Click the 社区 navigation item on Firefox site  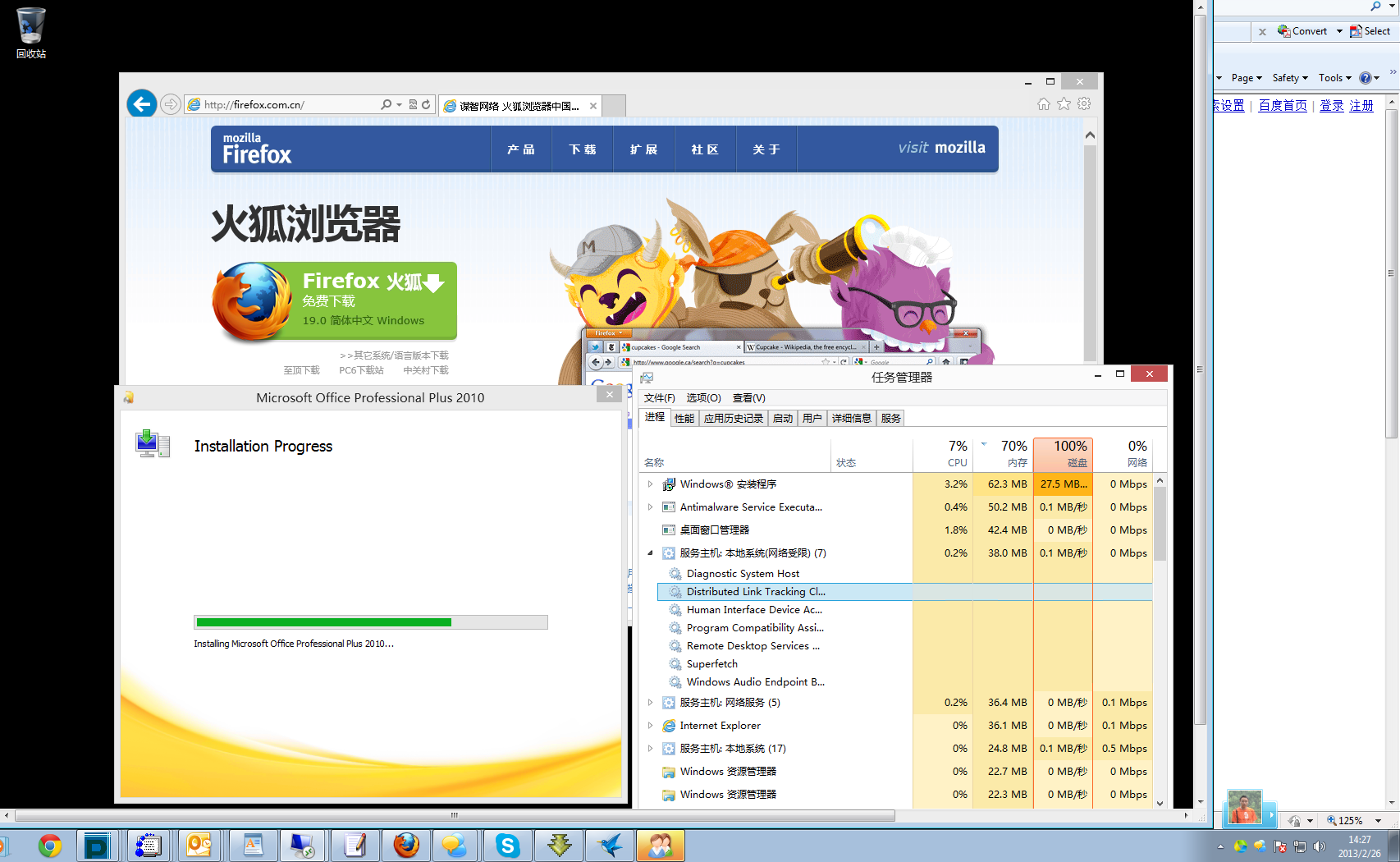pyautogui.click(x=706, y=149)
